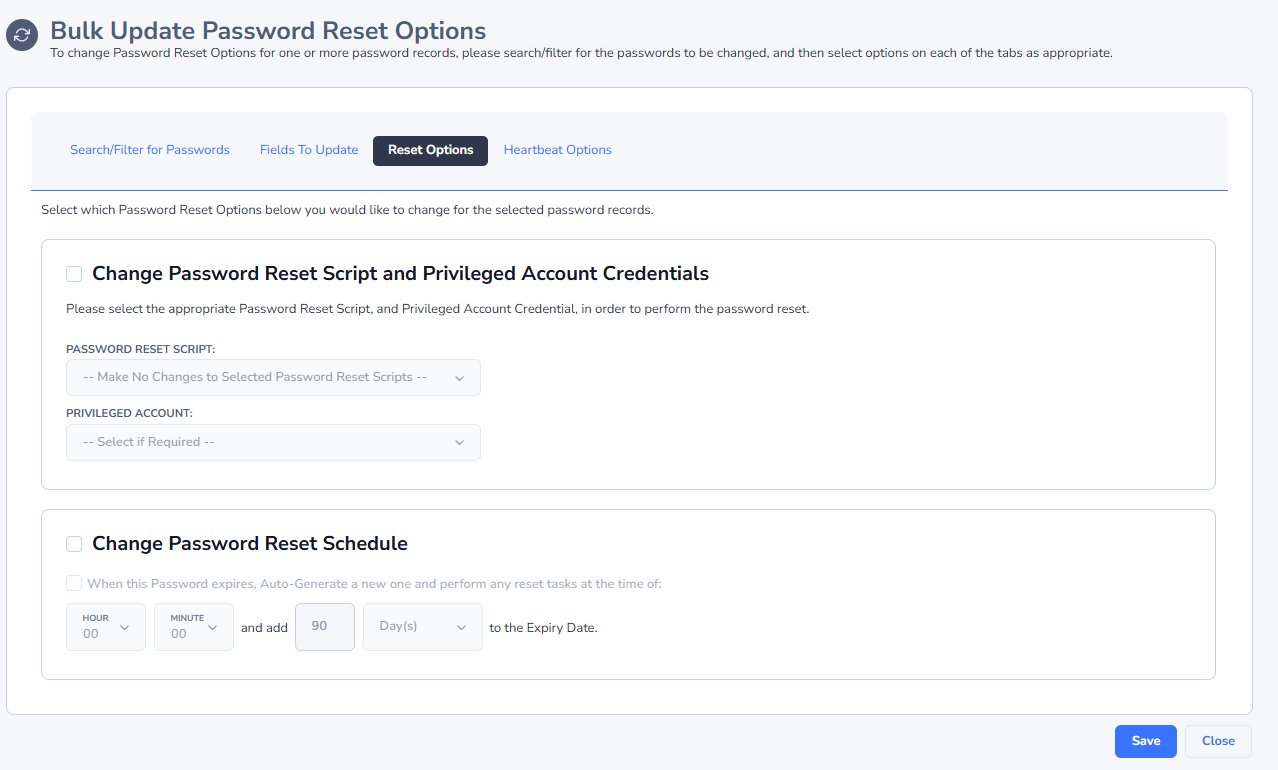This screenshot has height=770, width=1278.
Task: Switch to the Search/Filter for Passwords tab
Action: point(150,150)
